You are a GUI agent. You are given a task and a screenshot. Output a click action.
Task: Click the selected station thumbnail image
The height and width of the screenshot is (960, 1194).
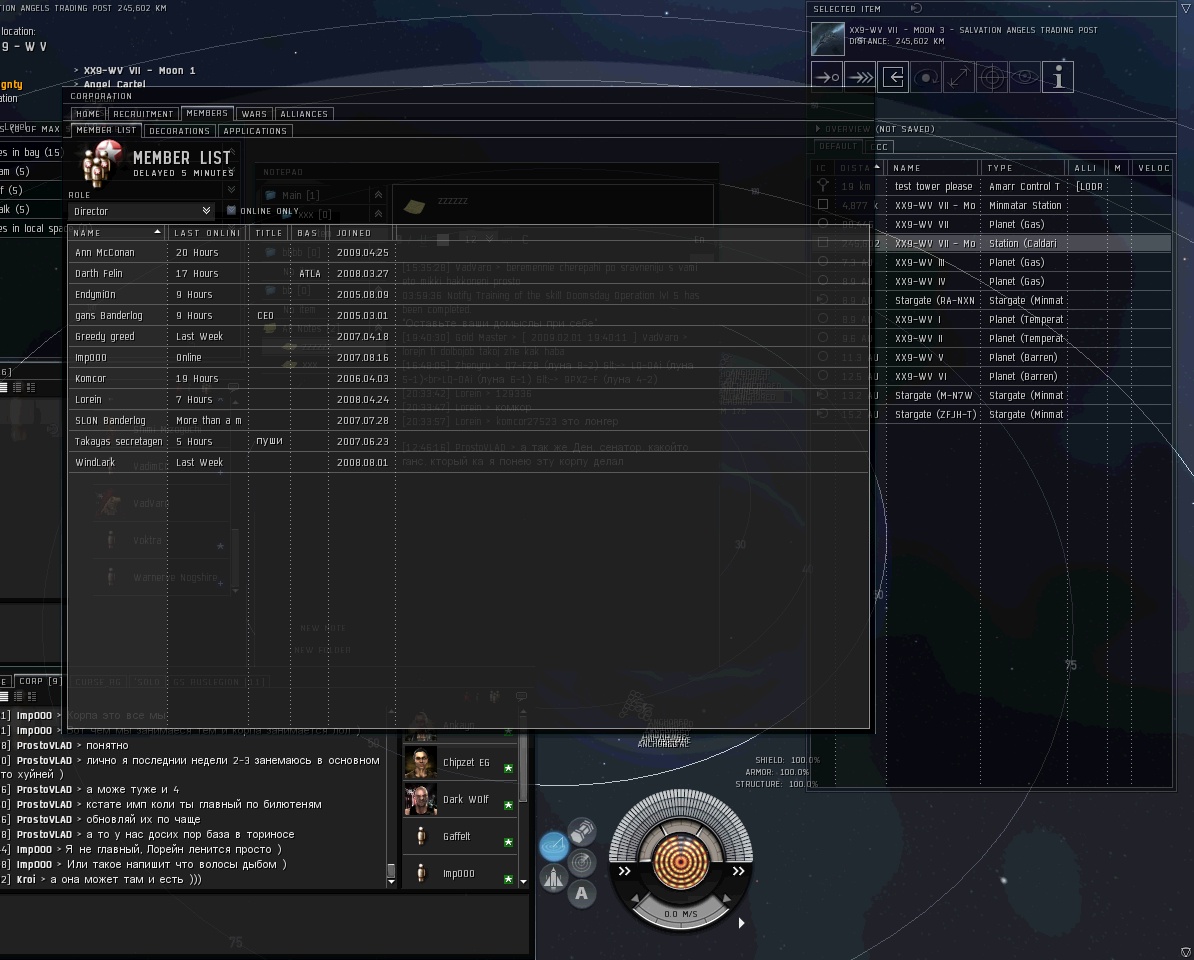point(828,39)
